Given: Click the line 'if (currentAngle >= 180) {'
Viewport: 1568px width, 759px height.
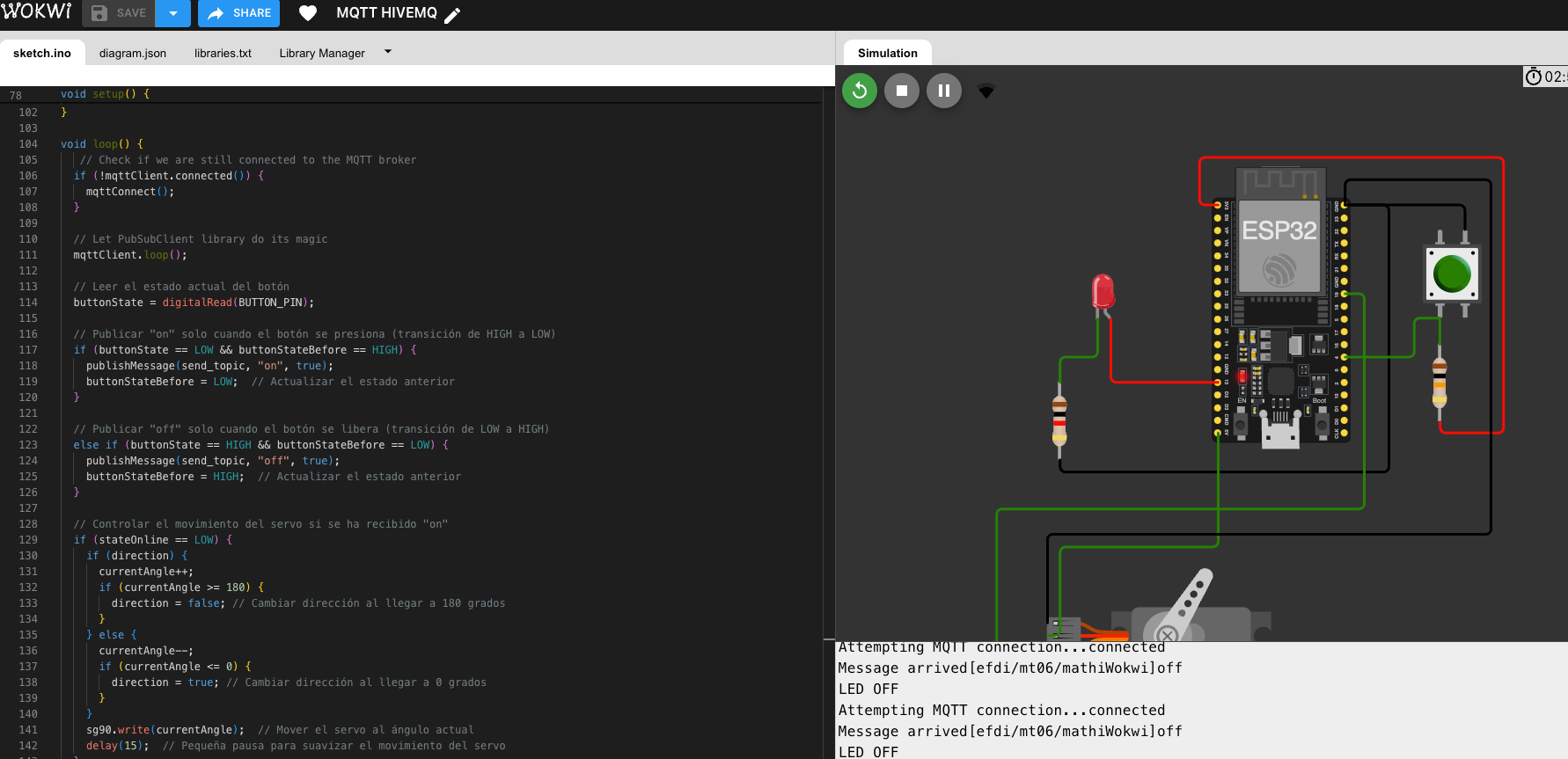Looking at the screenshot, I should pyautogui.click(x=181, y=587).
